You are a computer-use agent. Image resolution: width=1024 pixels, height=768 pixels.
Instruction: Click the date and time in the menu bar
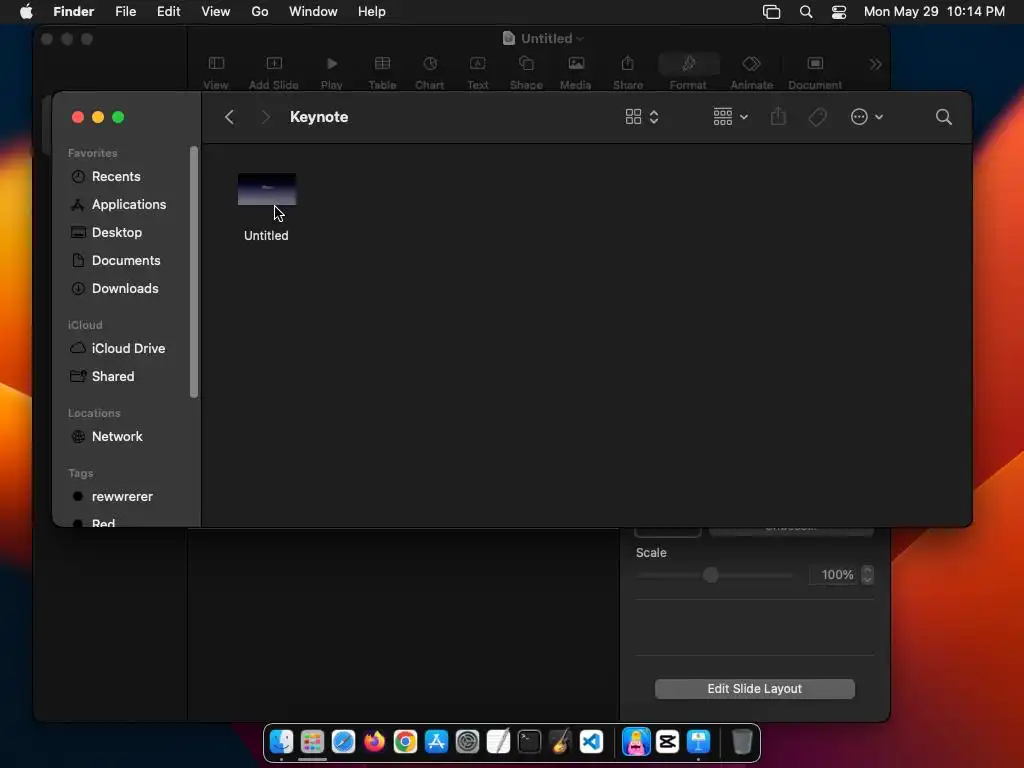tap(935, 12)
